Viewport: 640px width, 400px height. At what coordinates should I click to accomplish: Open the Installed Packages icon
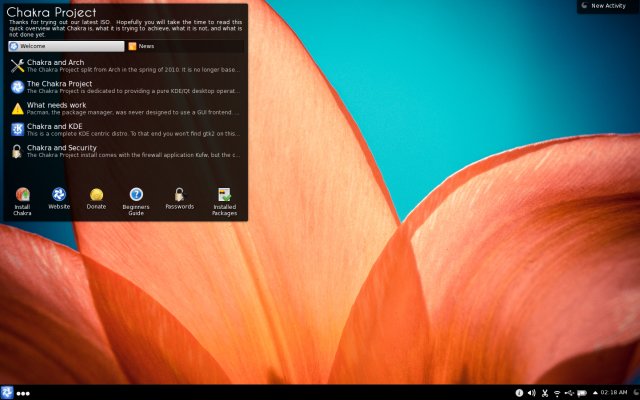(224, 194)
